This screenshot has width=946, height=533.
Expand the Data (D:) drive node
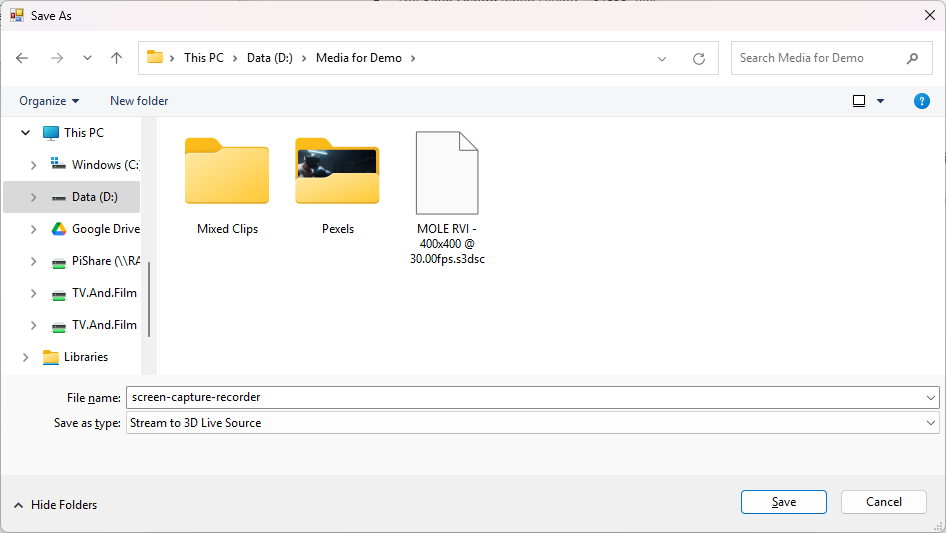tap(33, 197)
